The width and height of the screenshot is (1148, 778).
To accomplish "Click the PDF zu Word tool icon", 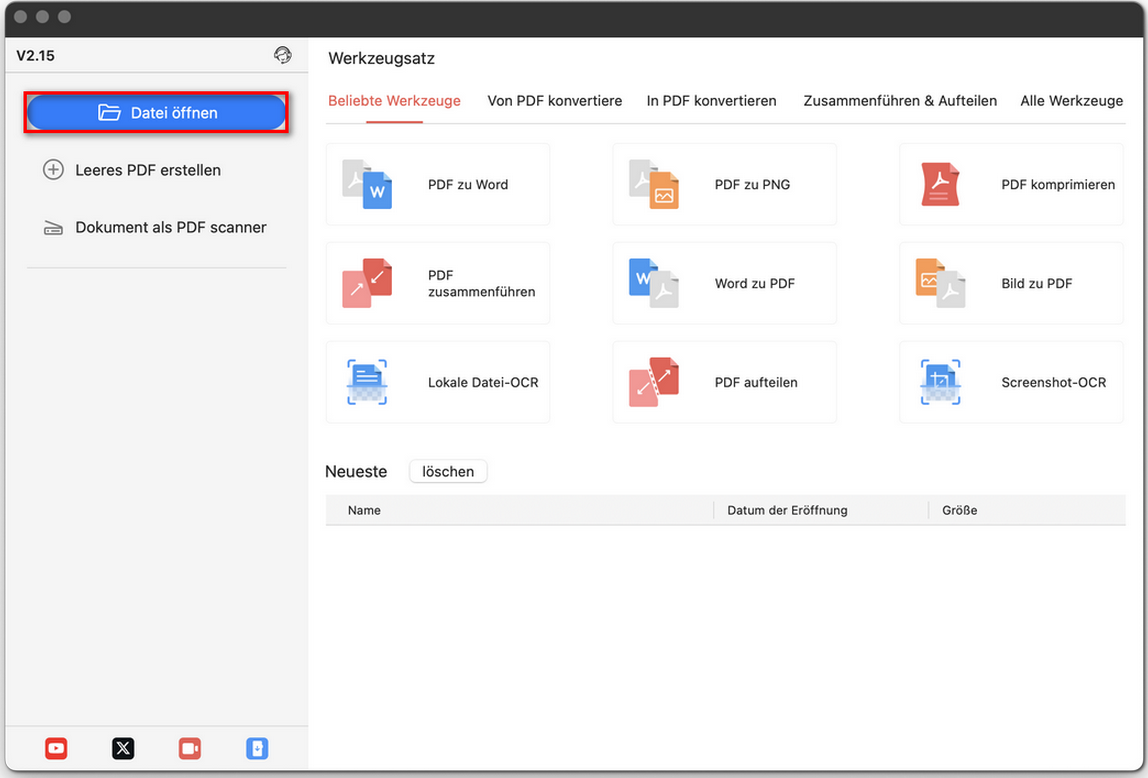I will [x=367, y=184].
